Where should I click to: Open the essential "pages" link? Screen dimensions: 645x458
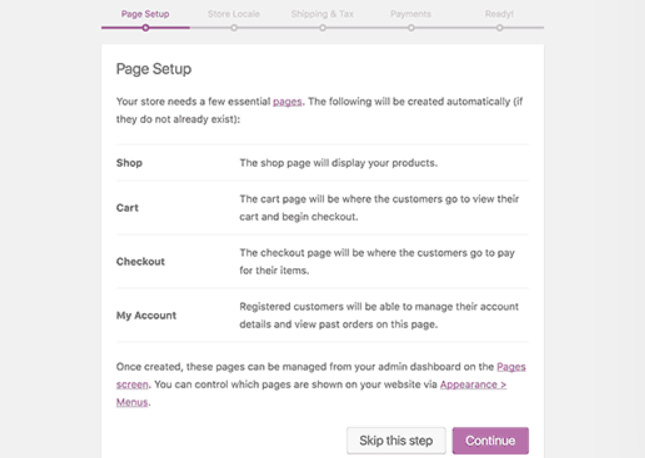[x=287, y=101]
